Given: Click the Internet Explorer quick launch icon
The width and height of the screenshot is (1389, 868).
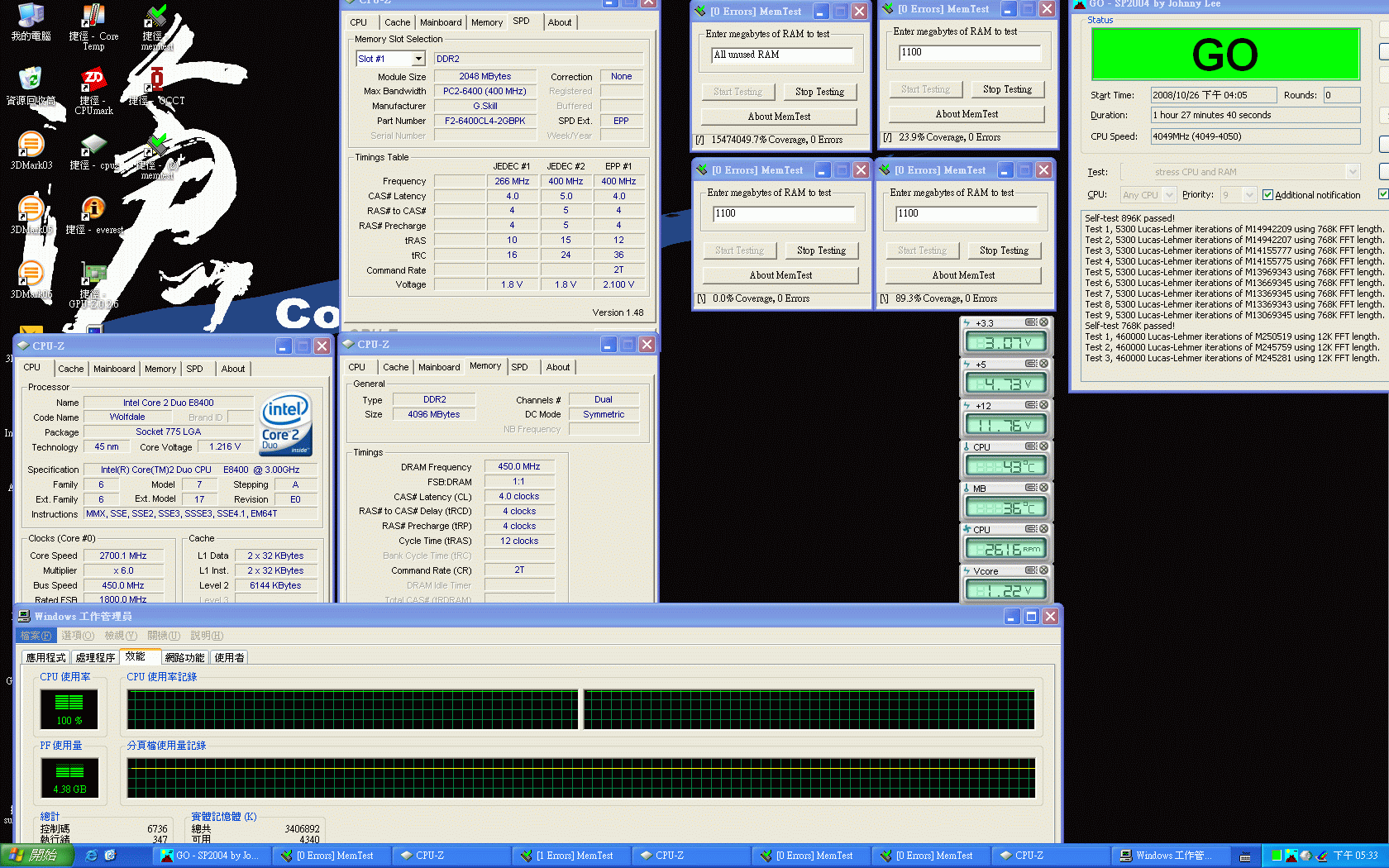Looking at the screenshot, I should 91,856.
